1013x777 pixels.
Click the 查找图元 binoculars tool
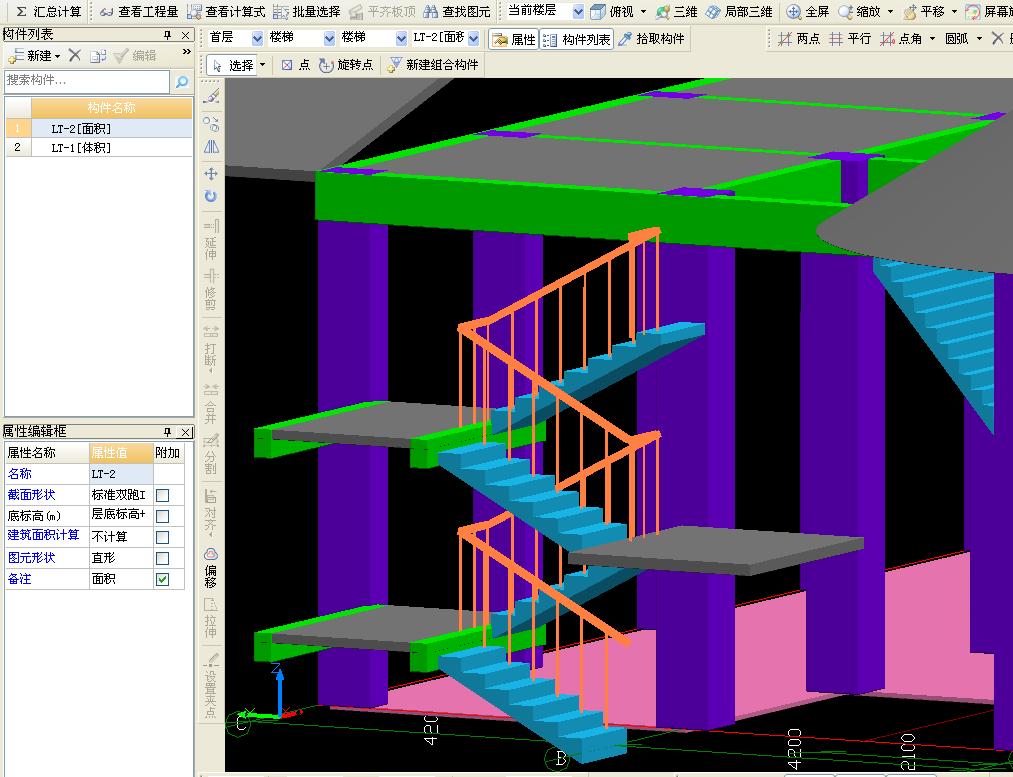[x=457, y=12]
